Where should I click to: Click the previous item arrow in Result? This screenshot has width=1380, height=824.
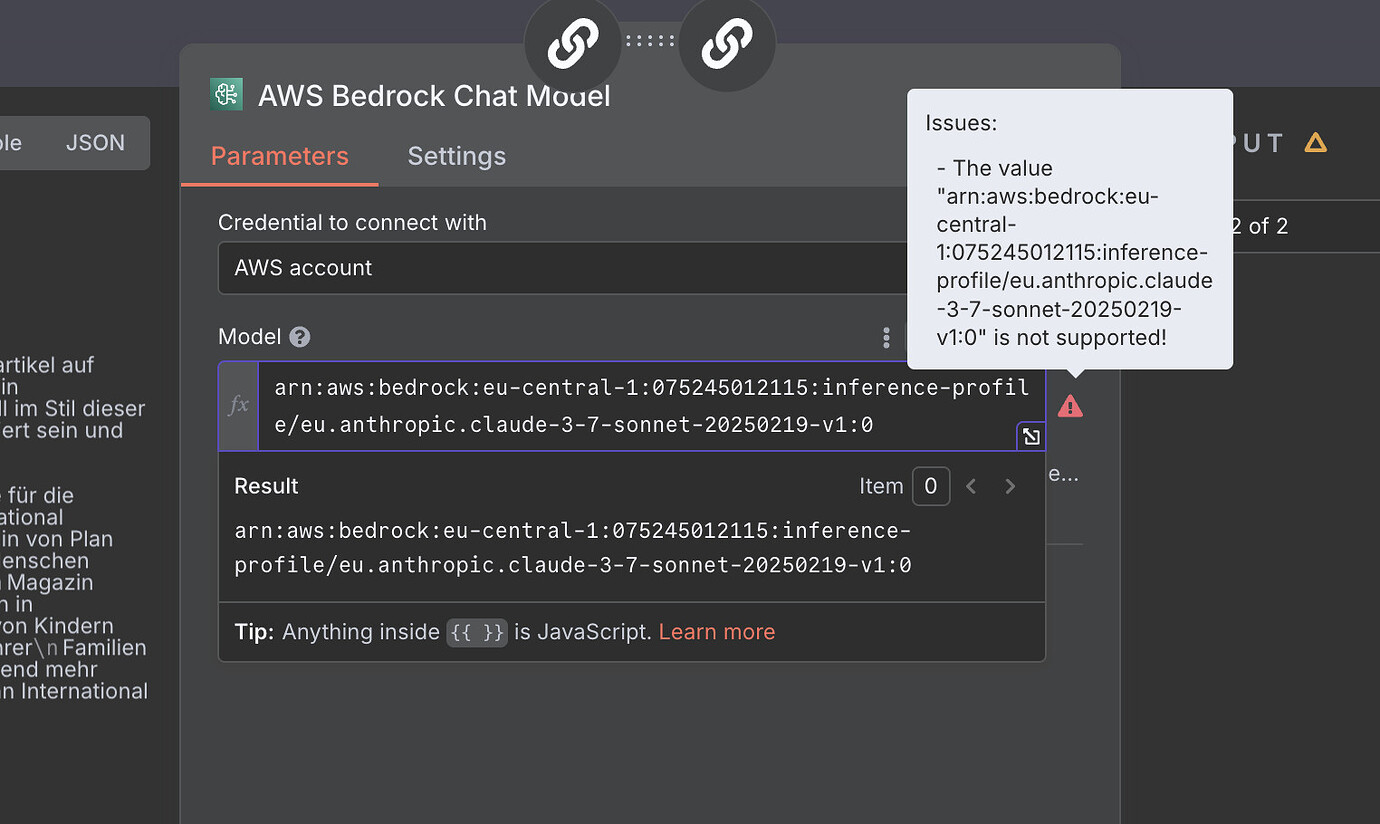coord(970,486)
